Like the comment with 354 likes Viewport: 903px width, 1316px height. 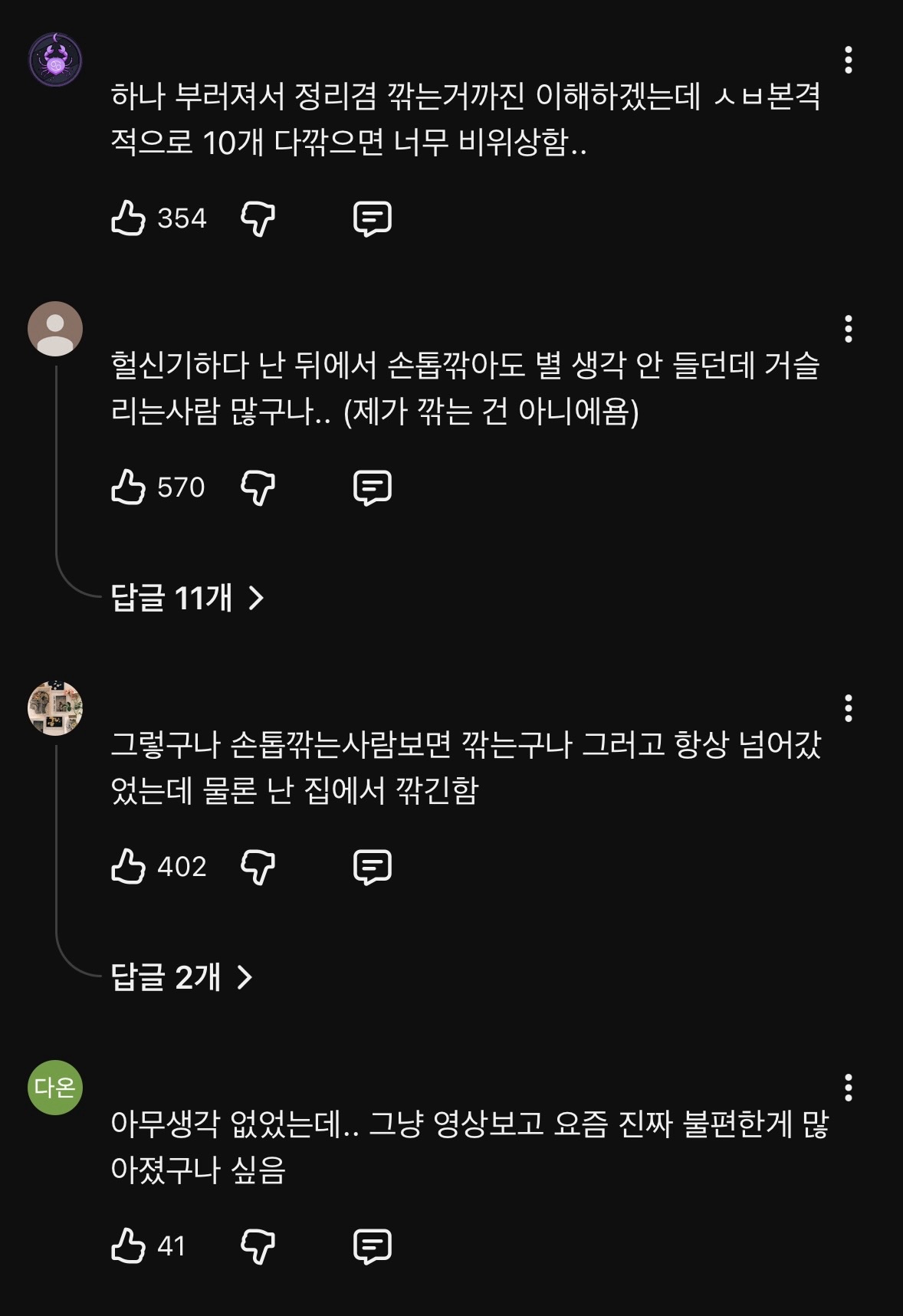[128, 218]
